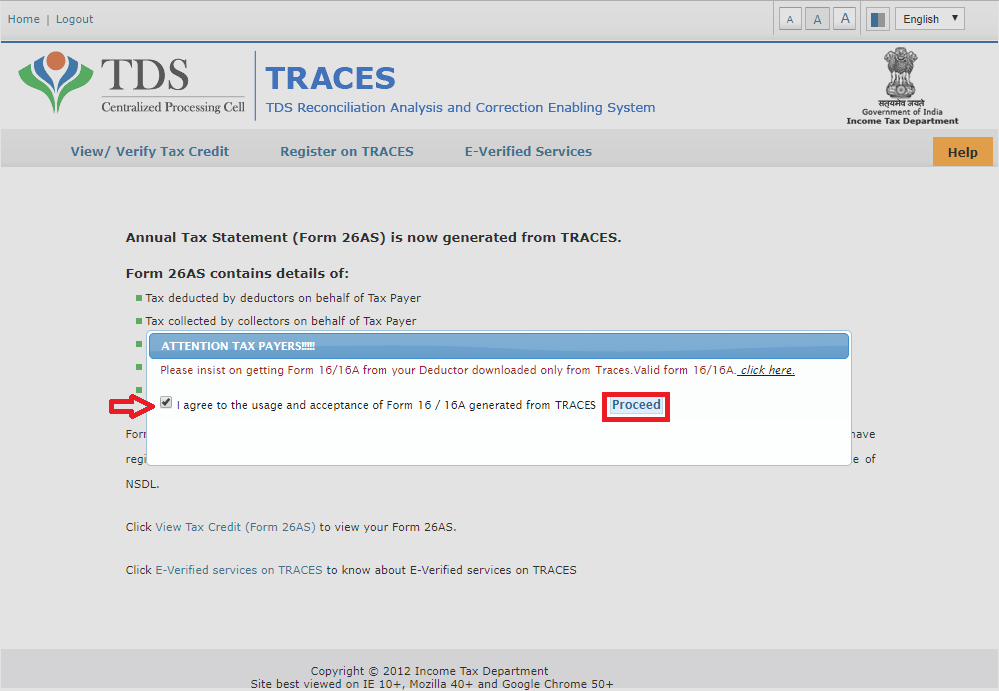Click the orange Help button
This screenshot has width=999, height=691.
(x=962, y=152)
